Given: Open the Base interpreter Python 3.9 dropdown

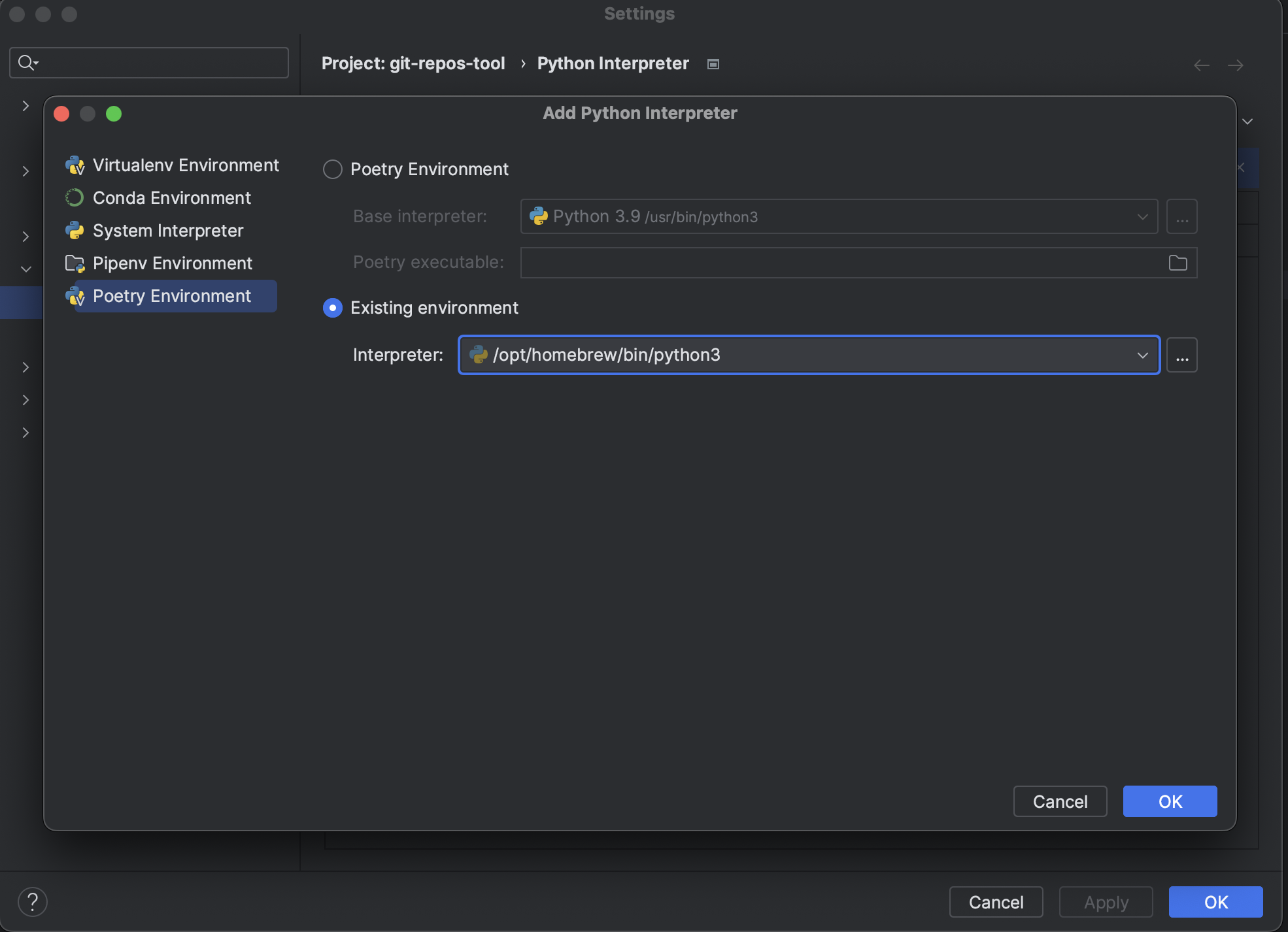Looking at the screenshot, I should point(1142,217).
